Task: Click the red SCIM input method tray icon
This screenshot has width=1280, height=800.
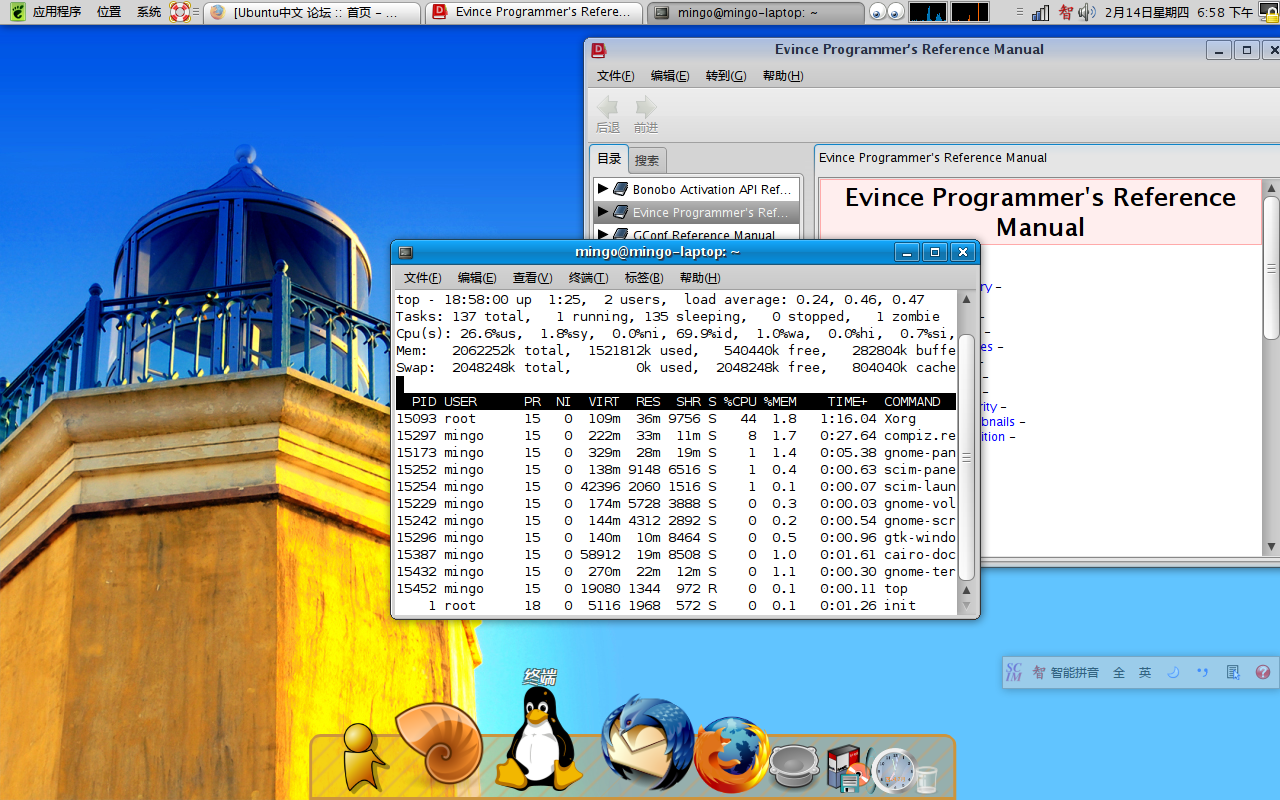Action: (x=1065, y=12)
